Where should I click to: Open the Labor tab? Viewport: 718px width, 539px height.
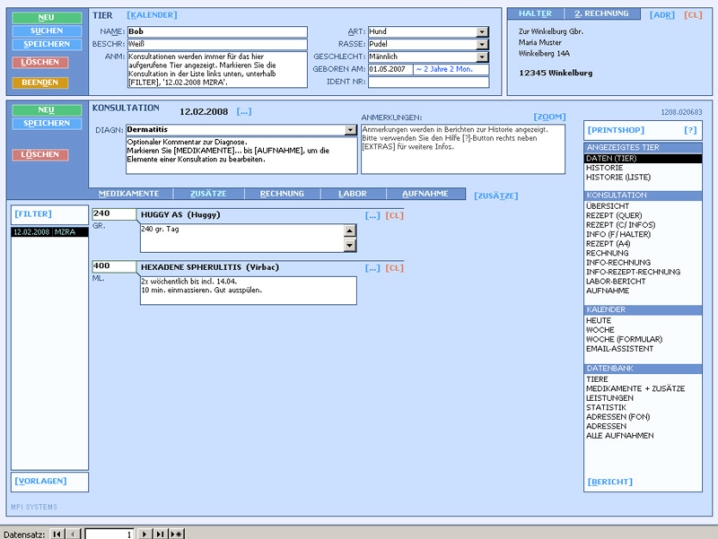[x=352, y=194]
